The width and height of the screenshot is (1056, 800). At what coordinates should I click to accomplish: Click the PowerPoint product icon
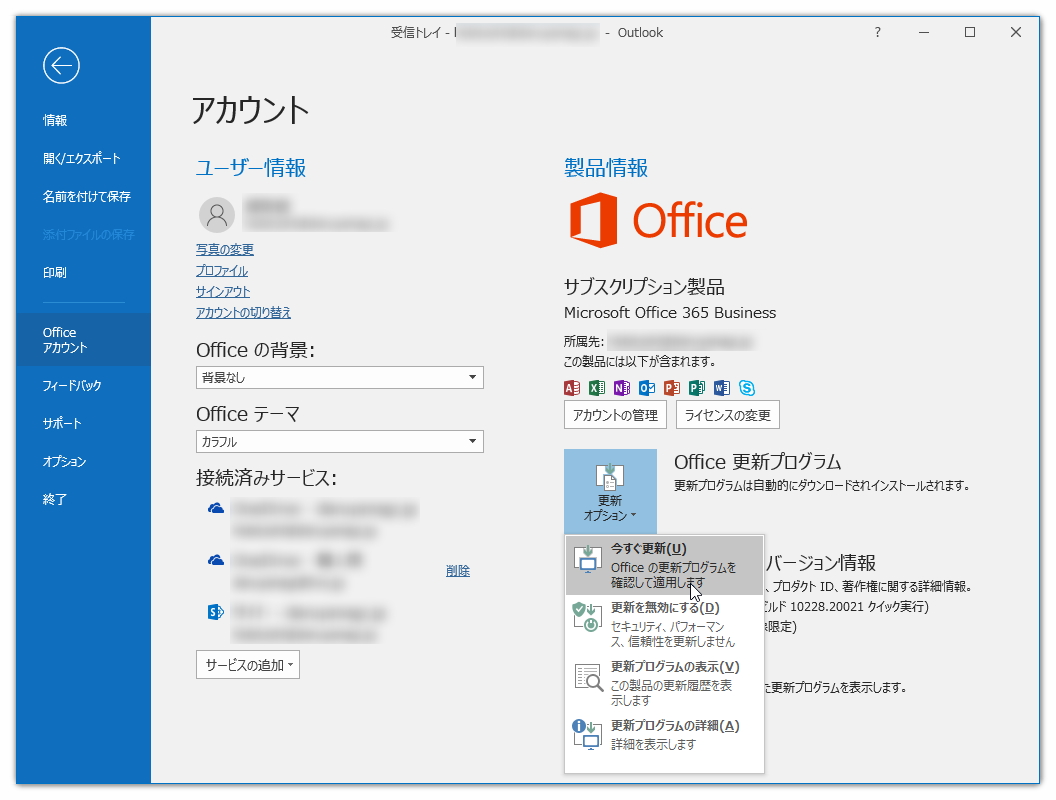point(672,387)
